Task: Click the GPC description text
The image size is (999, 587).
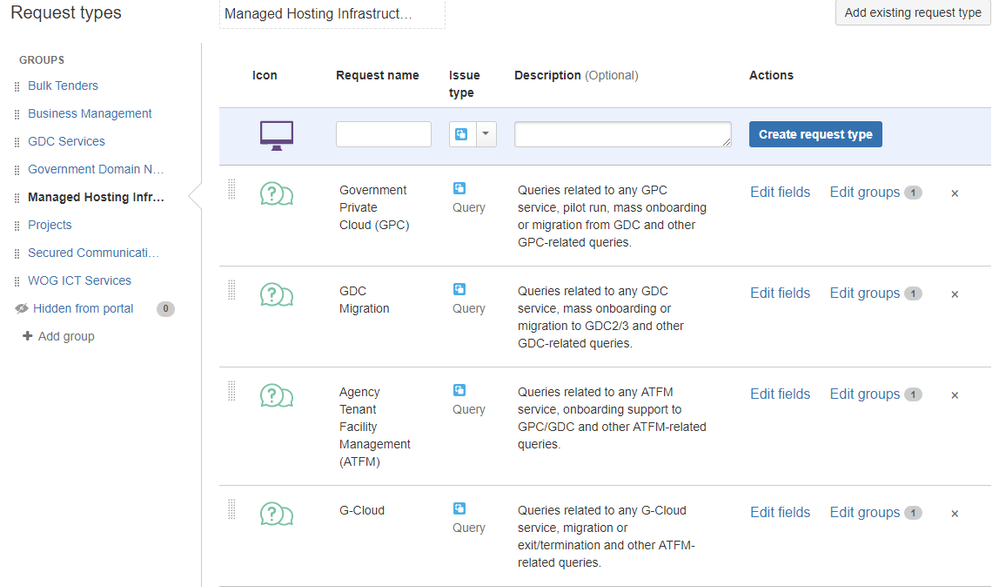Action: pyautogui.click(x=612, y=216)
